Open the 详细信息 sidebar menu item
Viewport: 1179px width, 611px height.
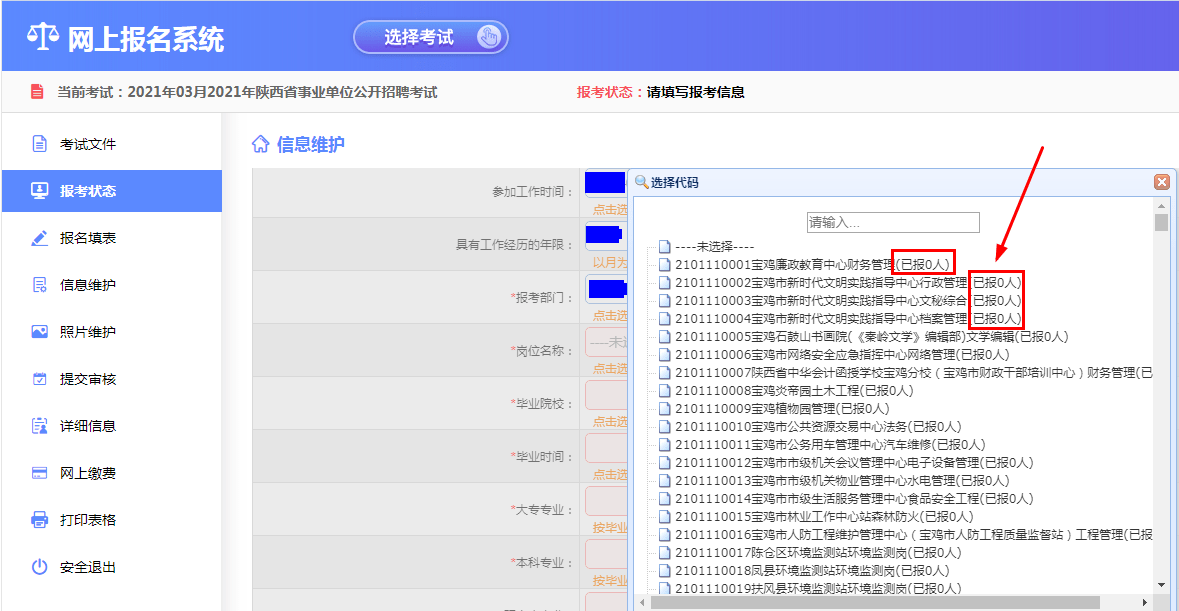[x=88, y=426]
